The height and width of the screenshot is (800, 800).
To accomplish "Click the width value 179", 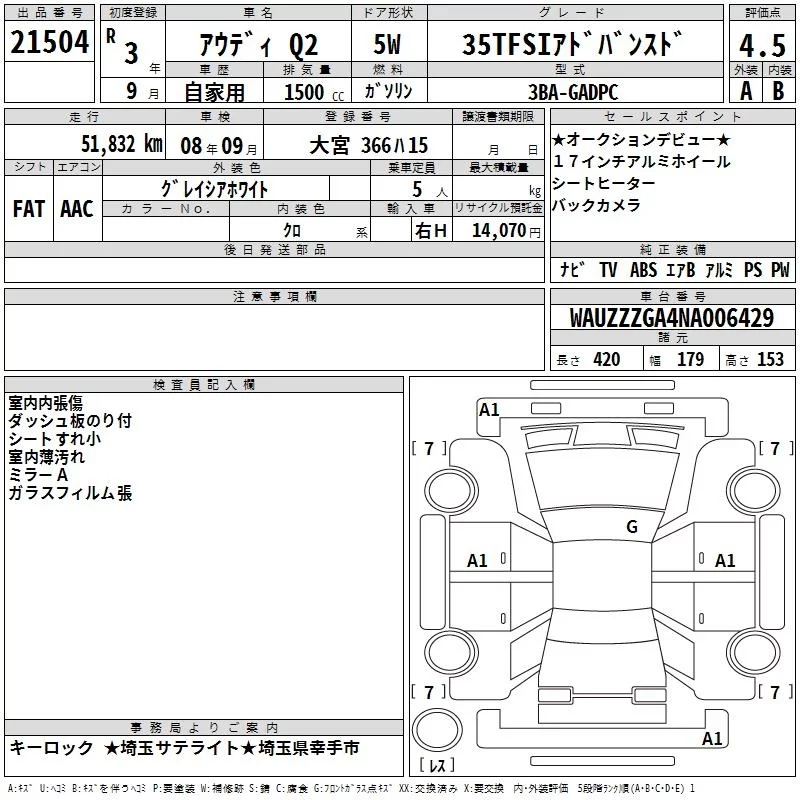I will 690,359.
